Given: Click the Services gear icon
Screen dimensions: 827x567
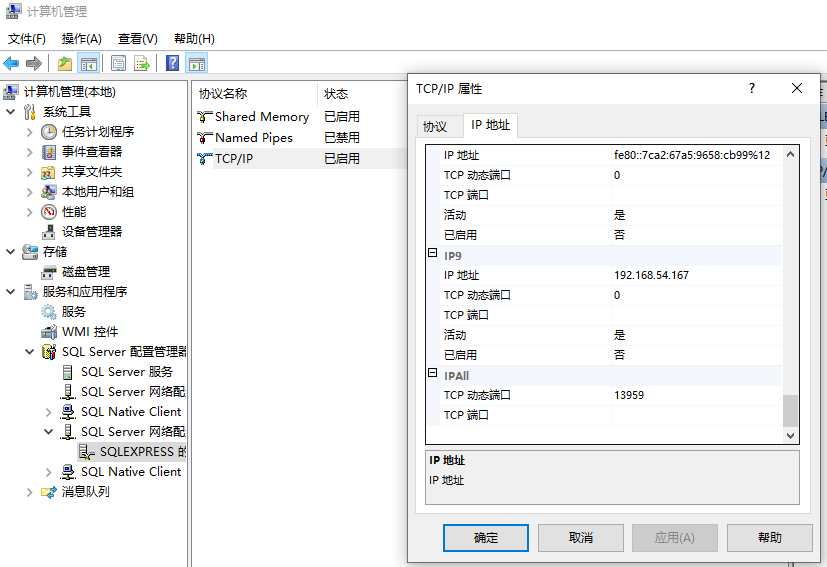Looking at the screenshot, I should [x=49, y=312].
